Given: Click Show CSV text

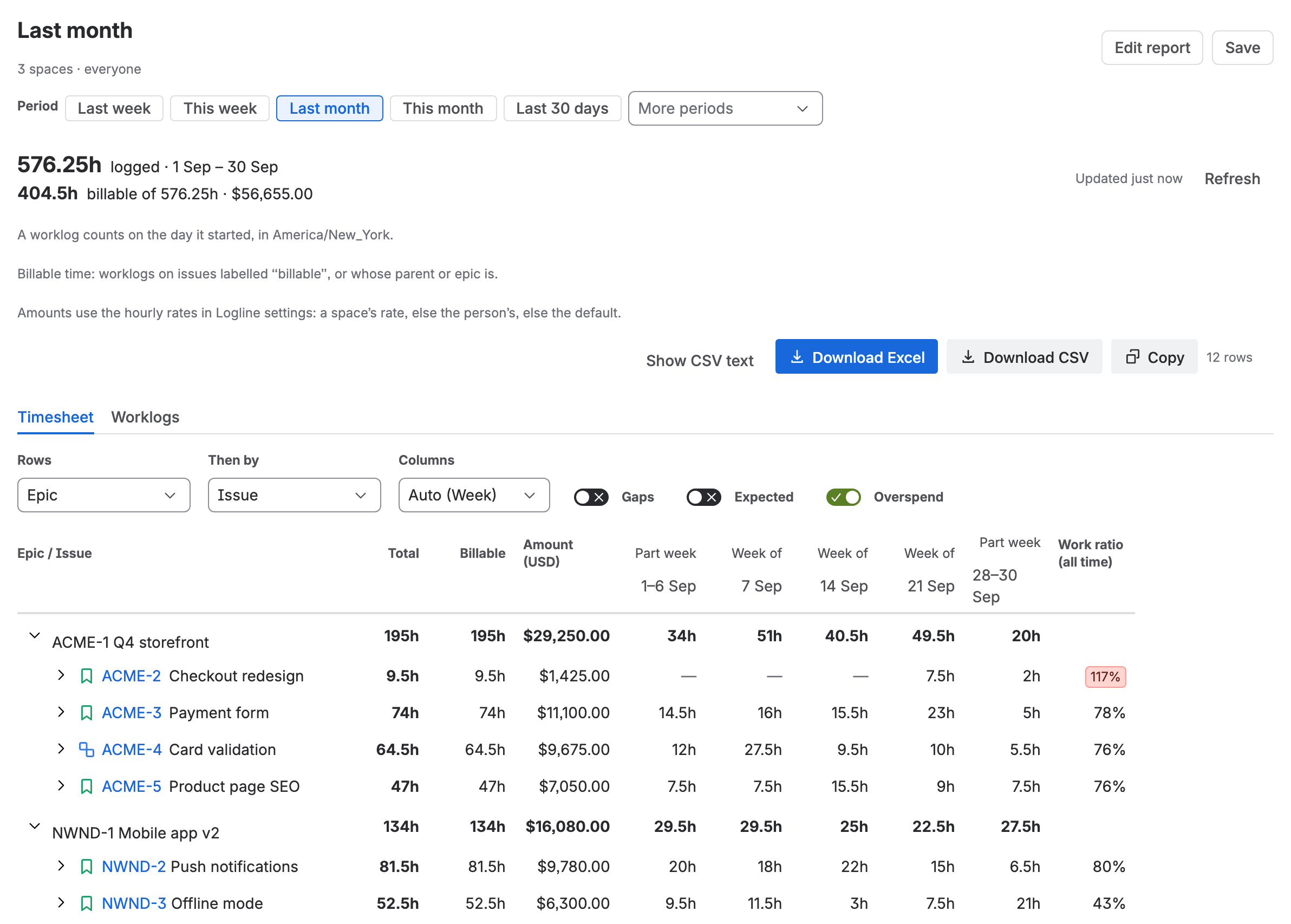Looking at the screenshot, I should (x=700, y=361).
